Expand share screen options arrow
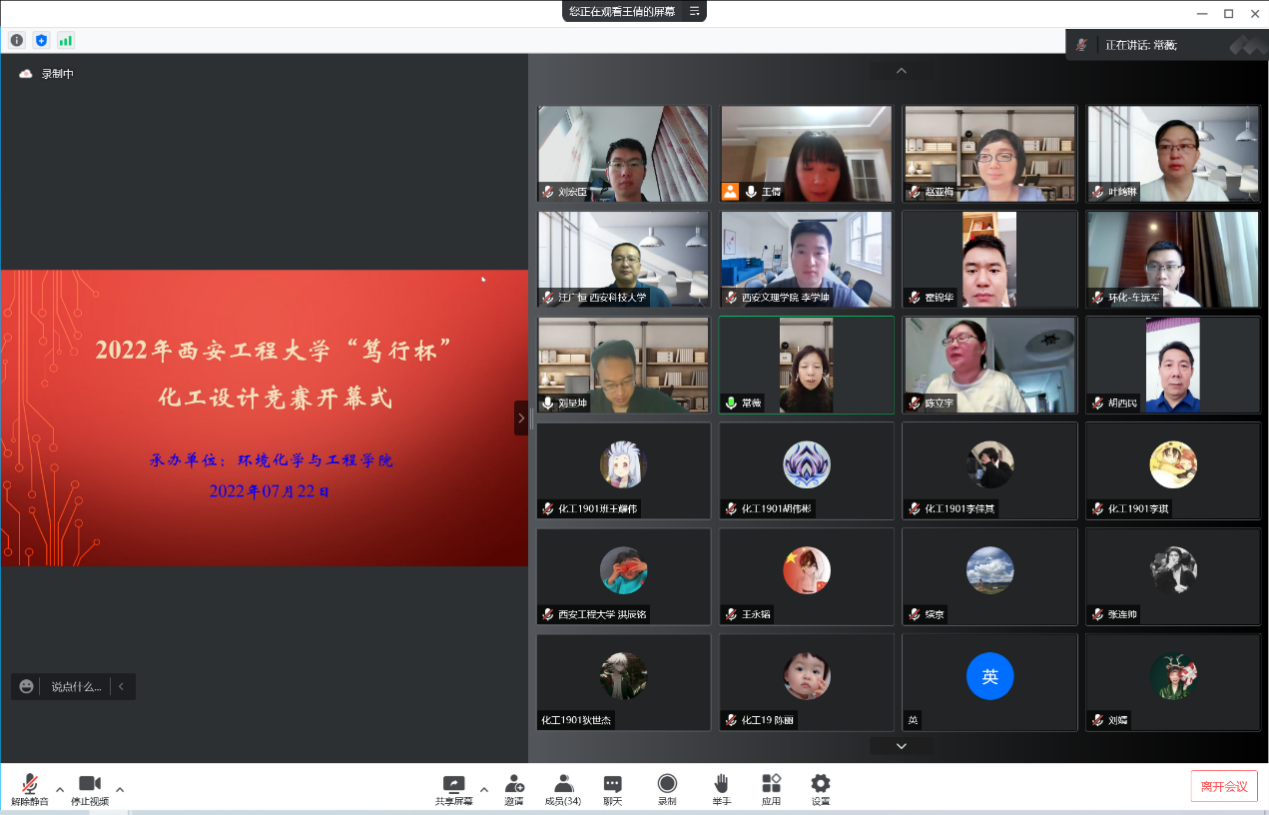The height and width of the screenshot is (815, 1269). click(484, 789)
